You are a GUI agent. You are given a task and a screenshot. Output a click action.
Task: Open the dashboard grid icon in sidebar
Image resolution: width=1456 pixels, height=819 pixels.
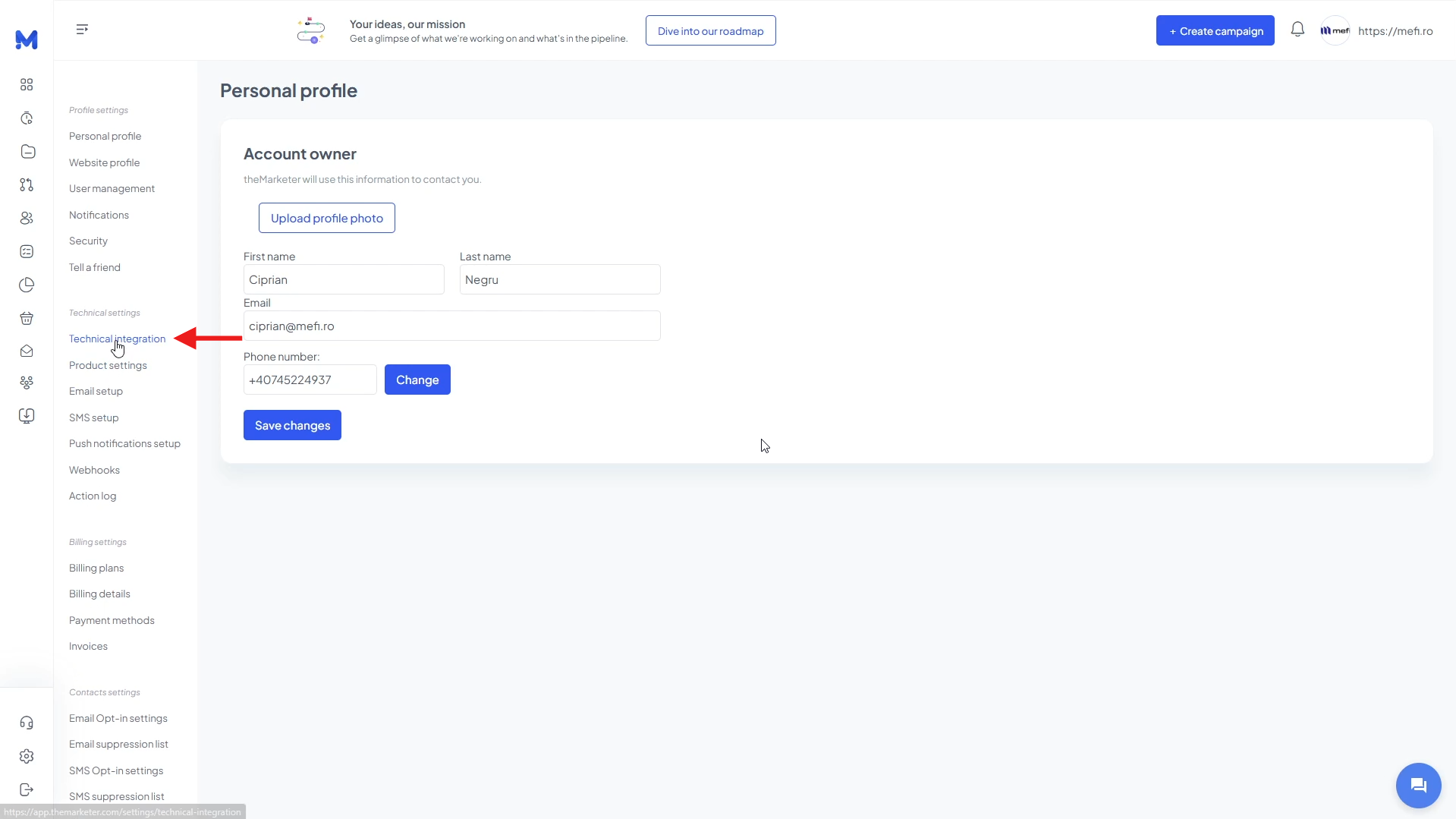pyautogui.click(x=27, y=84)
